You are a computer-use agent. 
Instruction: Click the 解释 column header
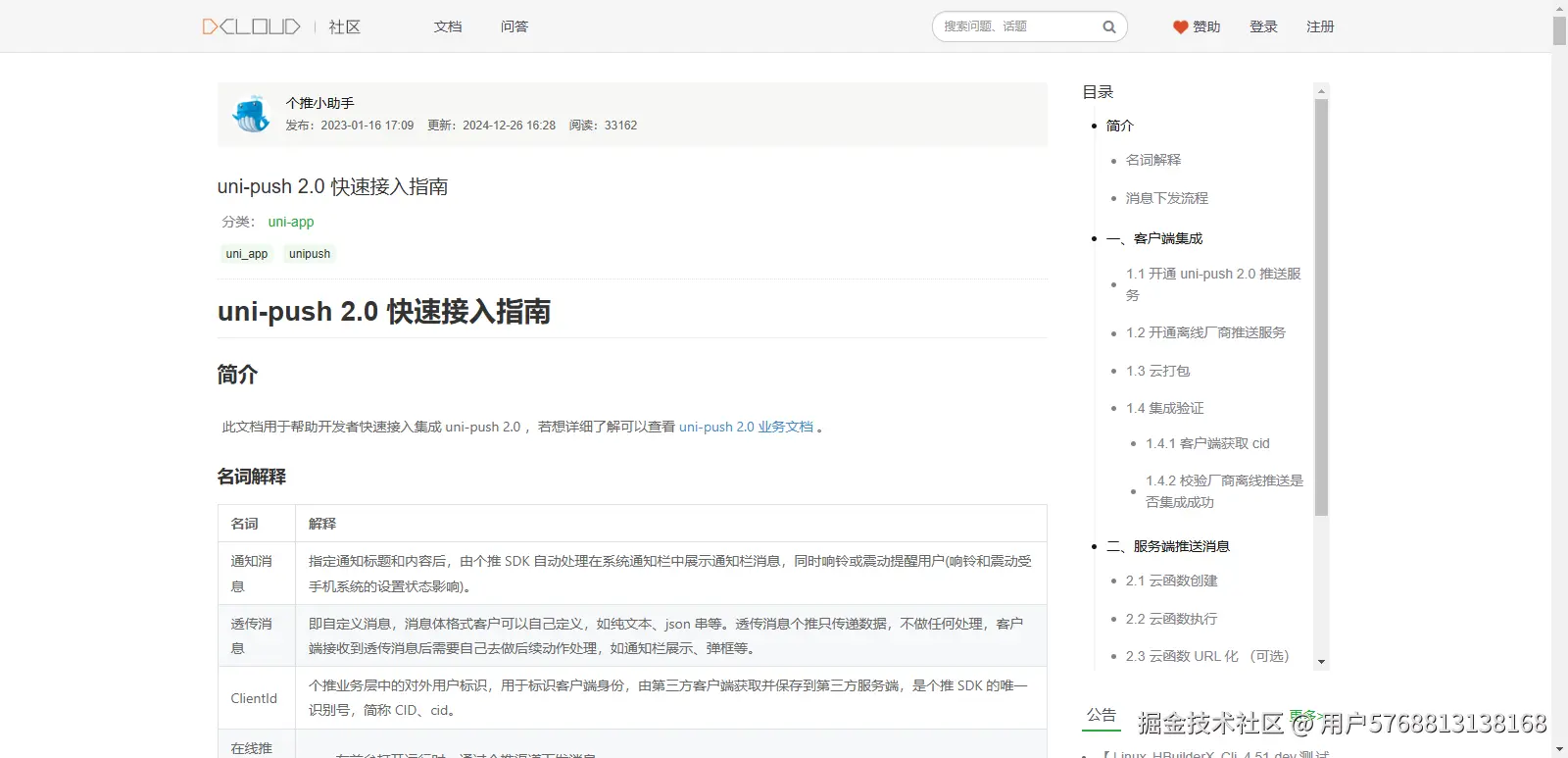click(x=671, y=524)
